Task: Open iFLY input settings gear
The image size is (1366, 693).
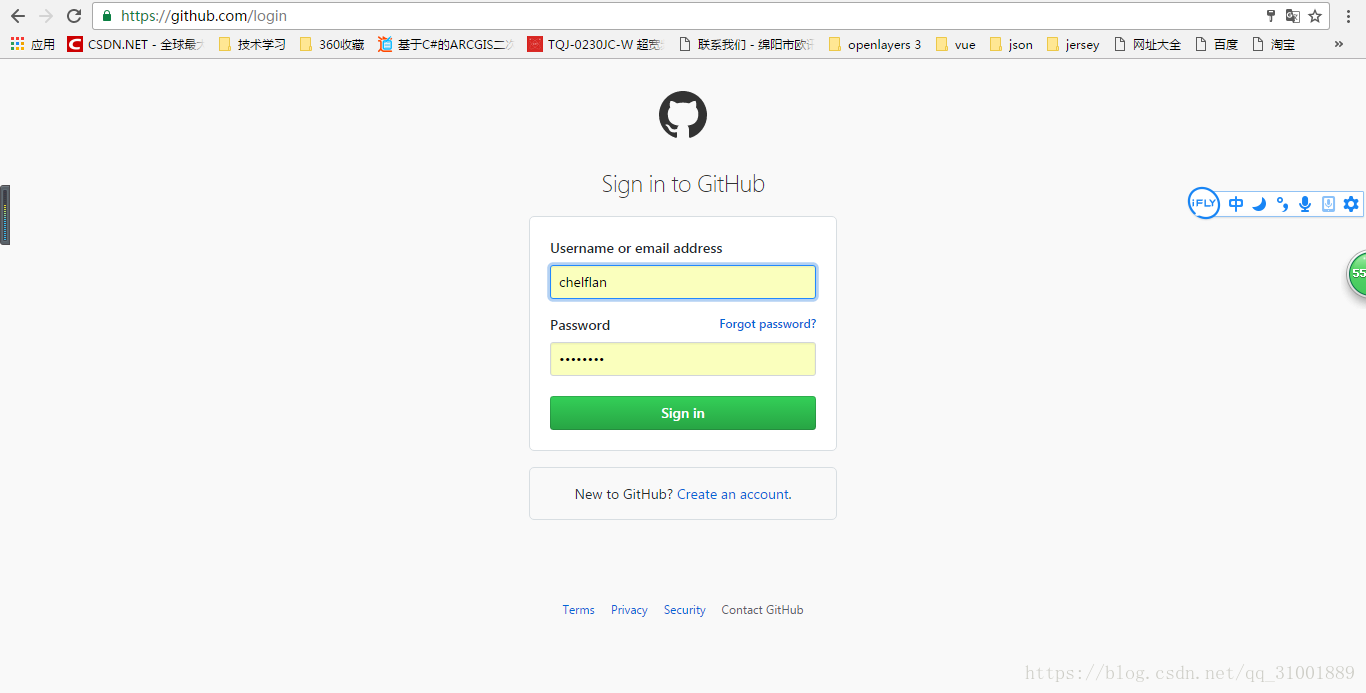Action: pyautogui.click(x=1351, y=204)
